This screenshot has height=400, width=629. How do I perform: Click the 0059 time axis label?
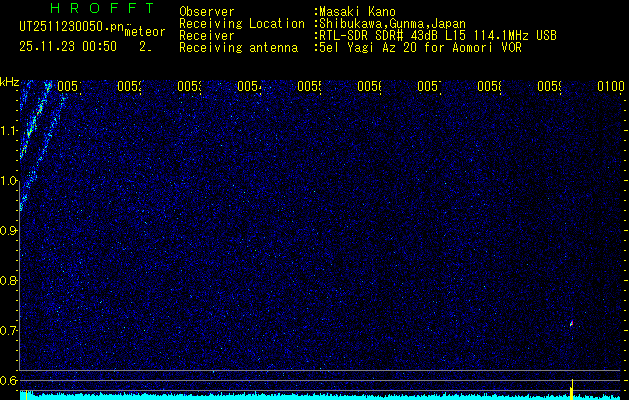[x=549, y=86]
